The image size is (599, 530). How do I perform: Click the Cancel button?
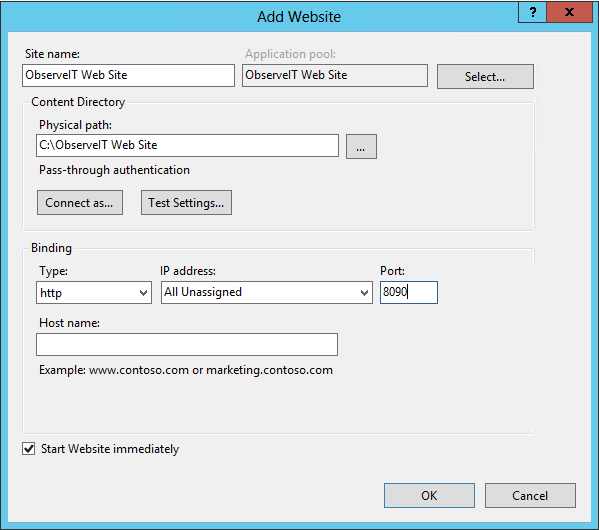coord(530,496)
